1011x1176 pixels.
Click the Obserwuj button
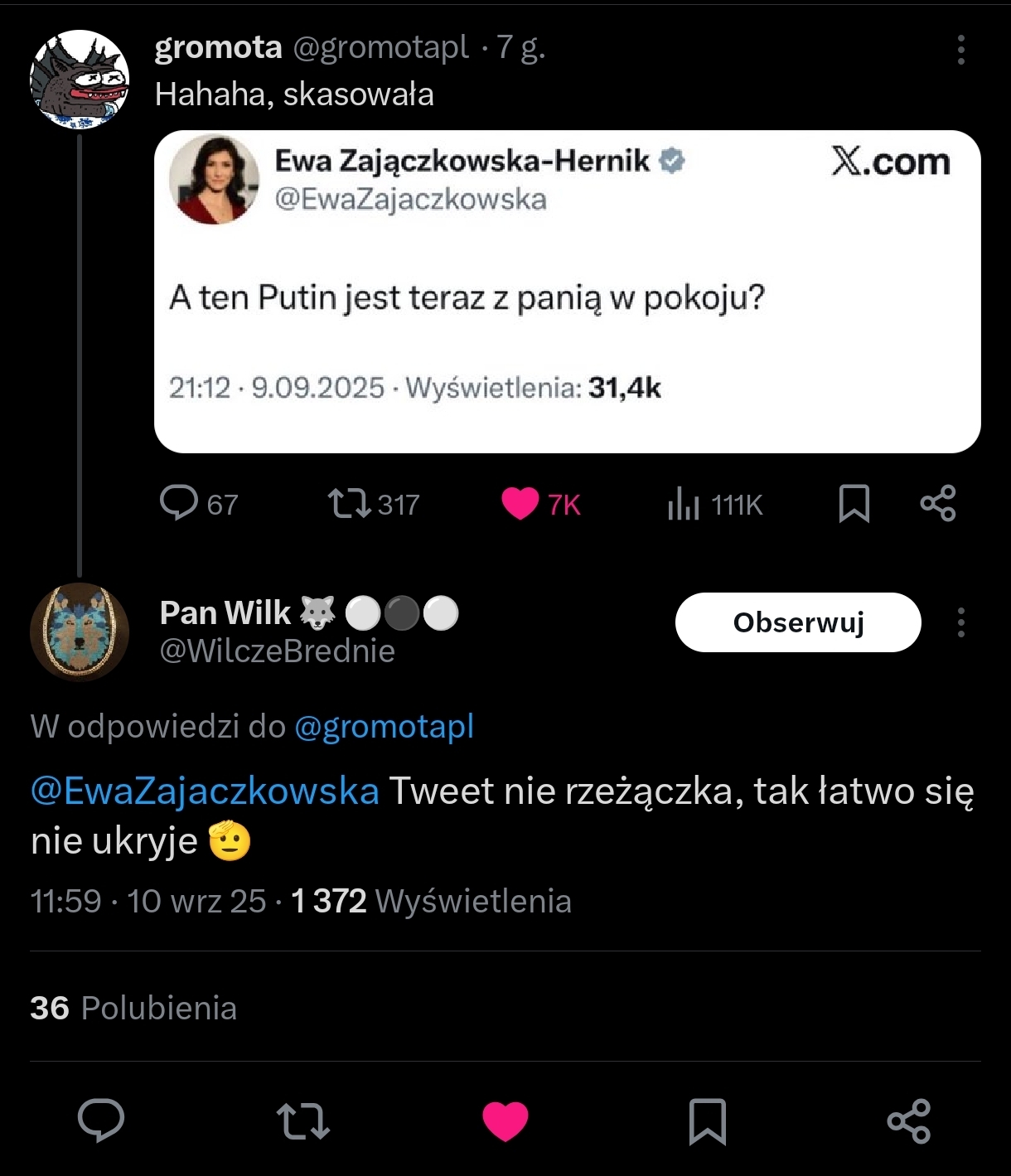797,622
